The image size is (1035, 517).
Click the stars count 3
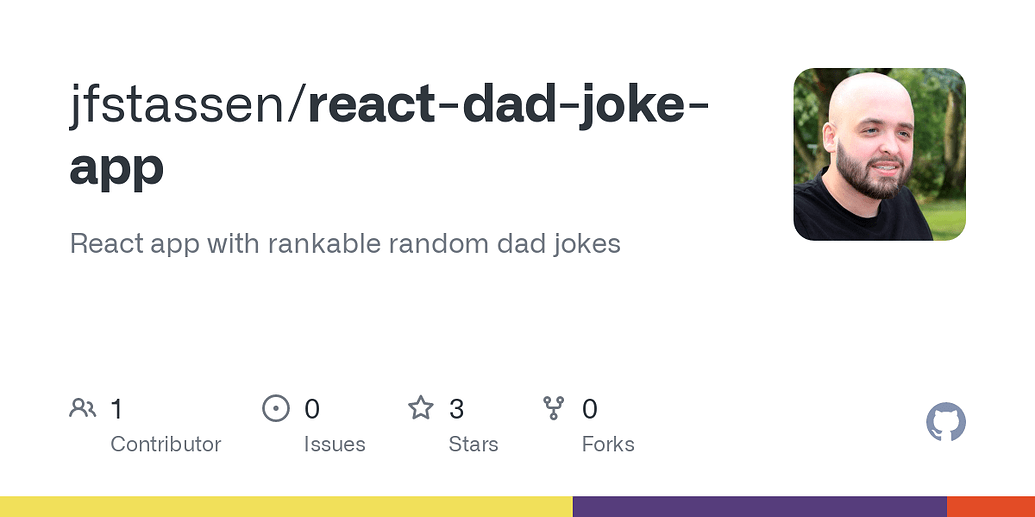click(456, 409)
